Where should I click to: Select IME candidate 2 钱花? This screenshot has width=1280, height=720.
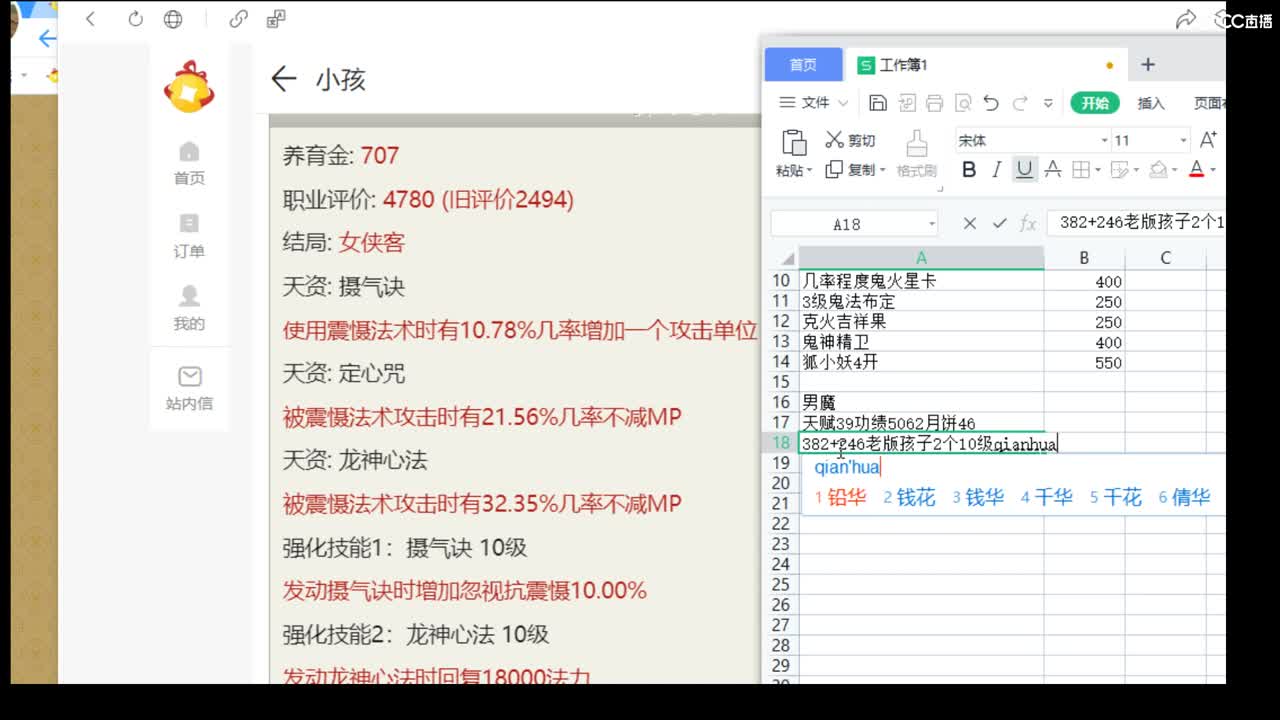click(909, 497)
